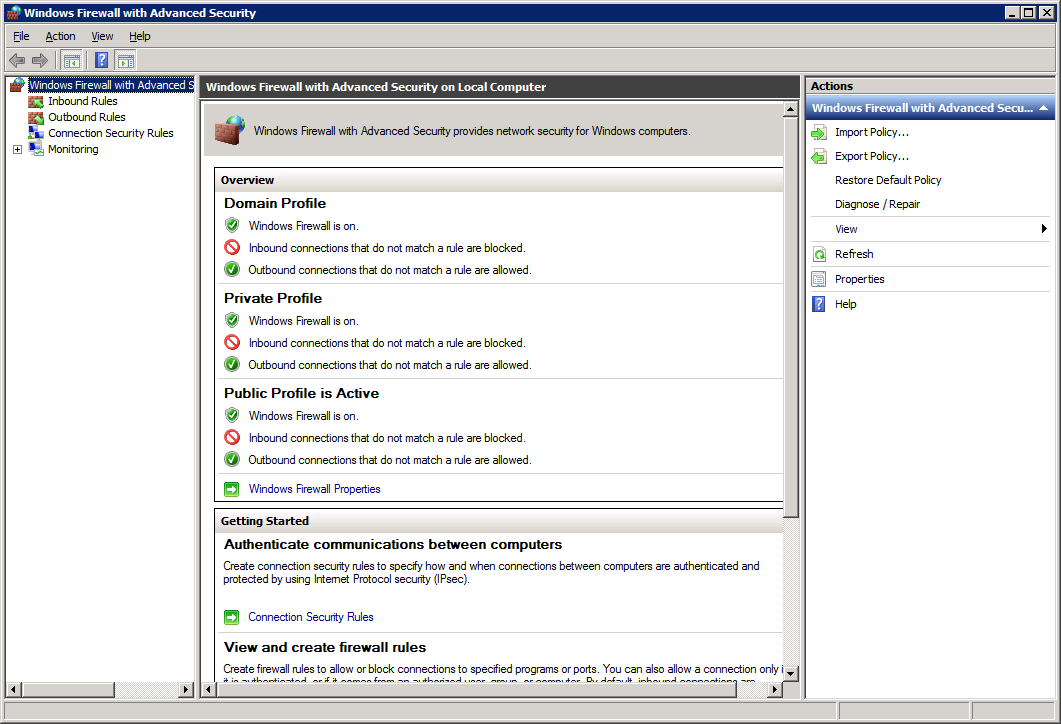This screenshot has height=724, width=1061.
Task: Maximize the firewall console window
Action: [x=1029, y=13]
